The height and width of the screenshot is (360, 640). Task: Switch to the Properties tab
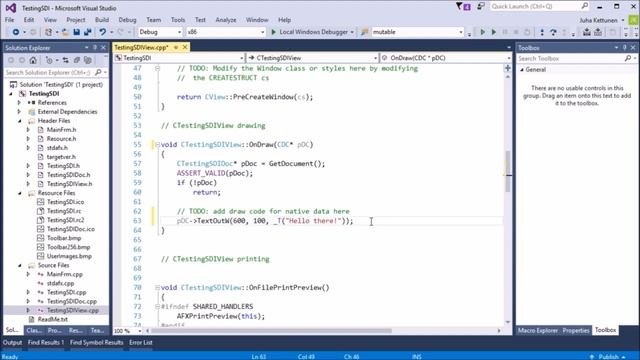(576, 330)
